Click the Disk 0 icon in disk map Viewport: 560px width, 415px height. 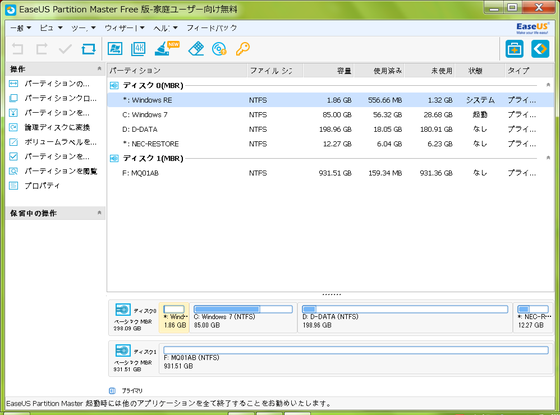click(x=123, y=309)
